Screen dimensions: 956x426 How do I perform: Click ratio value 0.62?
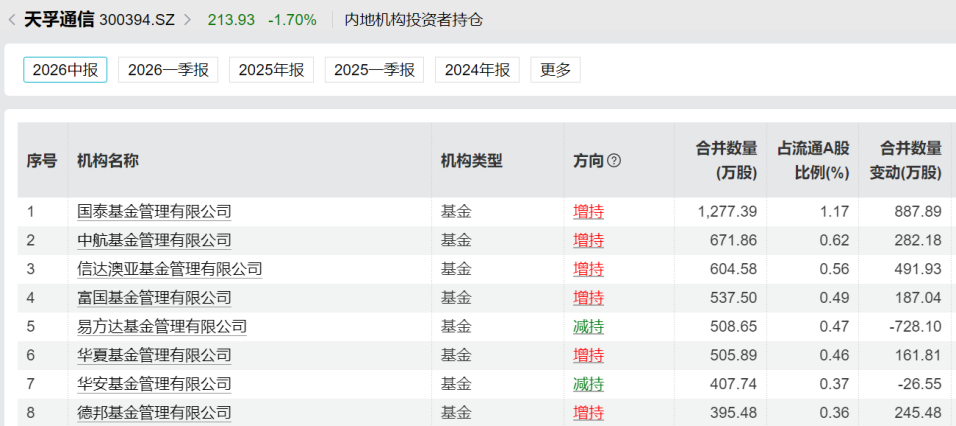coord(836,240)
